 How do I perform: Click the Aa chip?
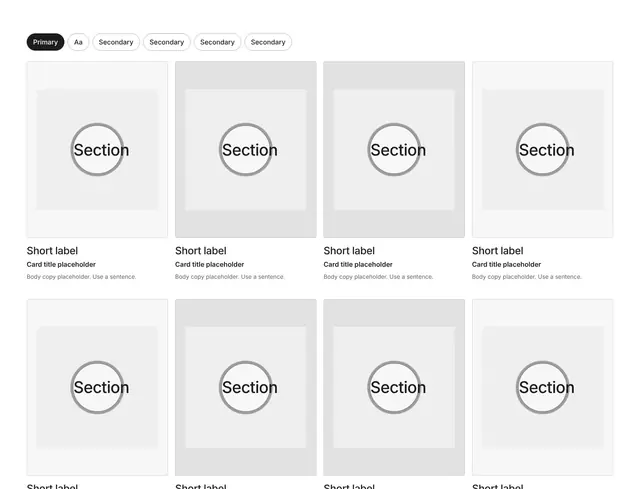pos(78,42)
